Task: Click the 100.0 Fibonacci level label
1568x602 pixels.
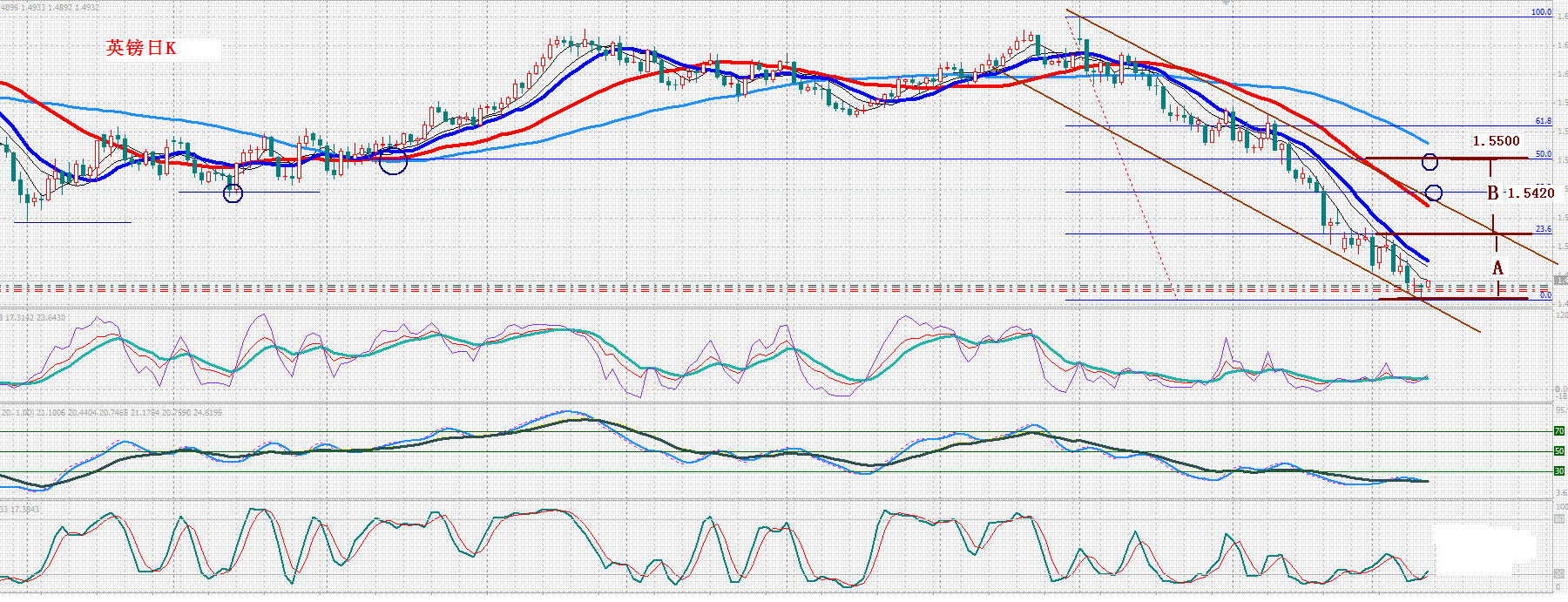Action: tap(1542, 12)
